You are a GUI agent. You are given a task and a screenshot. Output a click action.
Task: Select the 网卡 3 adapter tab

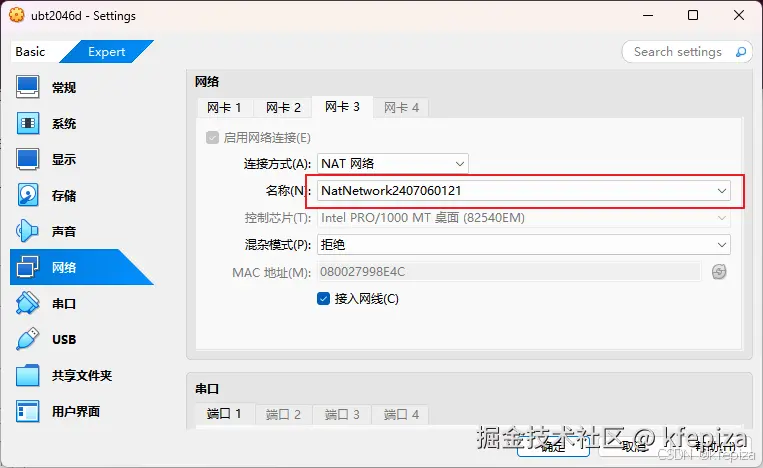342,107
